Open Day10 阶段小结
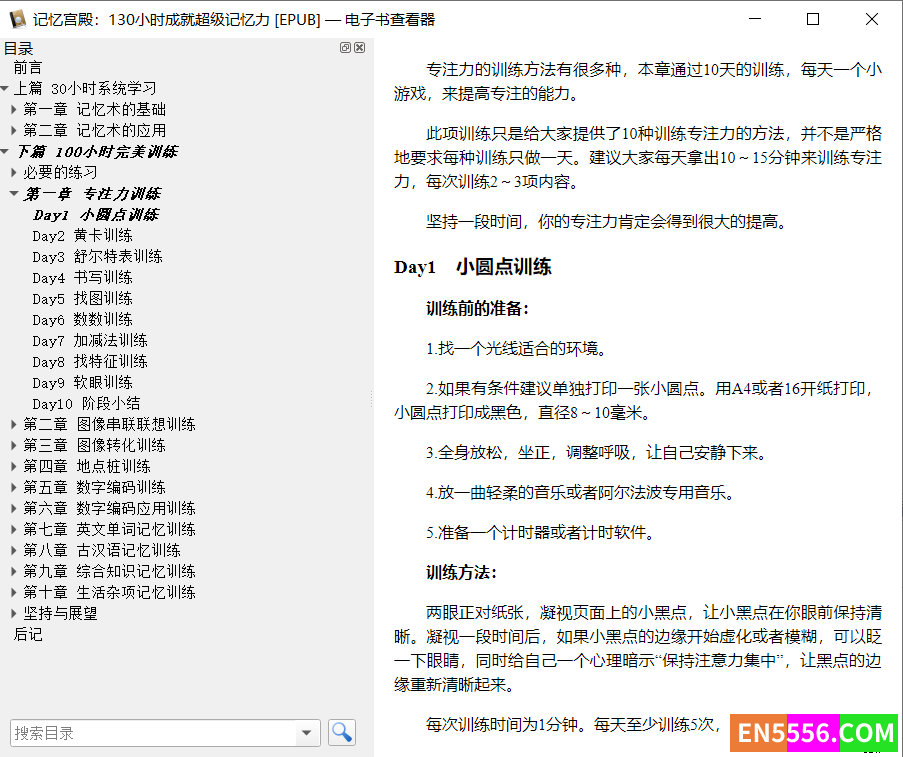Screen dimensions: 903x757 click(x=86, y=404)
